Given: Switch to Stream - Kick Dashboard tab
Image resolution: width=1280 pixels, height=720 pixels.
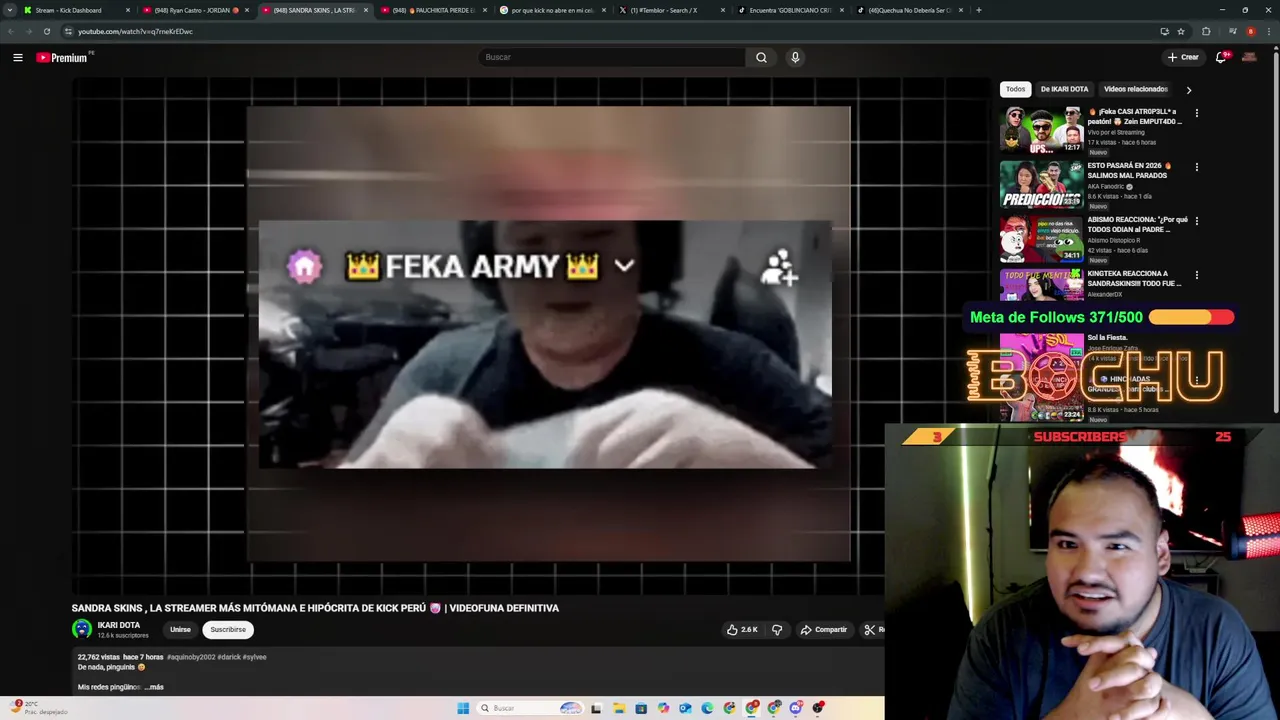Looking at the screenshot, I should tap(76, 10).
